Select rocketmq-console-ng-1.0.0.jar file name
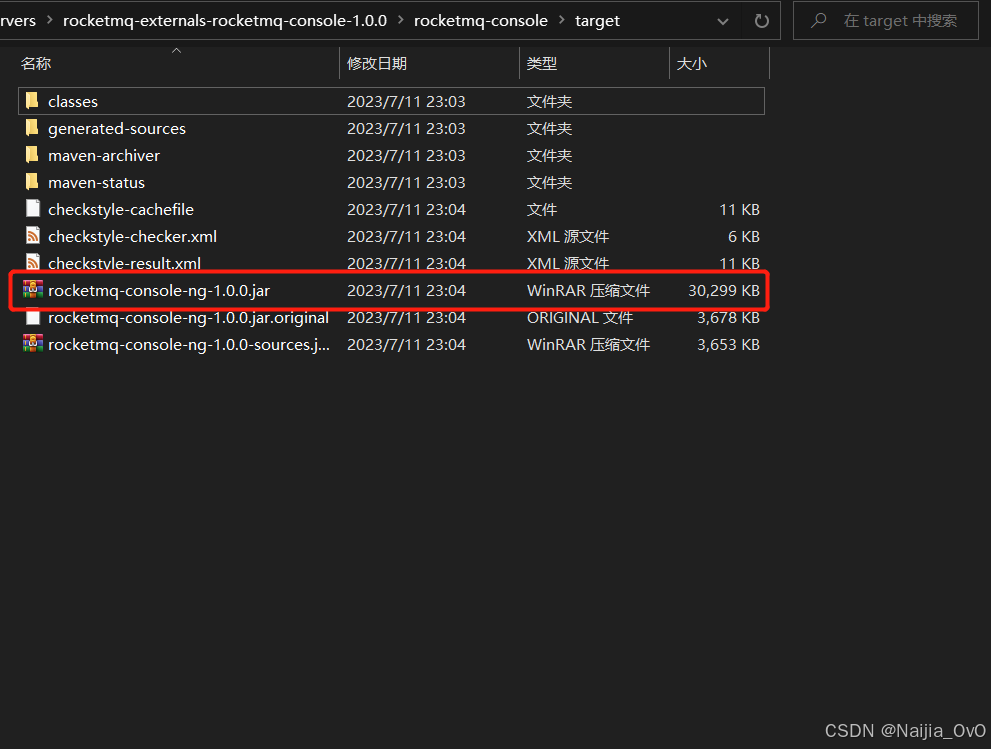Viewport: 991px width, 749px height. (159, 290)
